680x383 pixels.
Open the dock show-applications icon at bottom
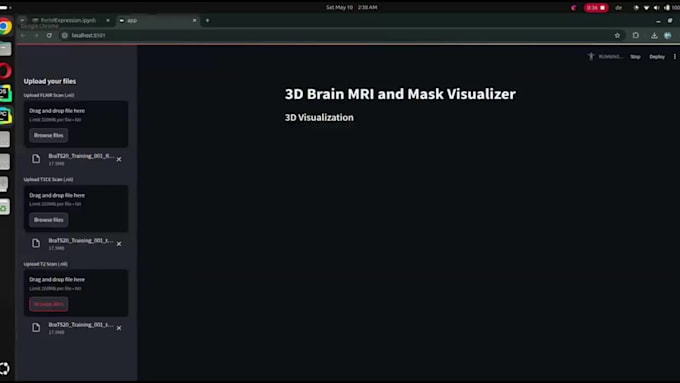[5, 368]
